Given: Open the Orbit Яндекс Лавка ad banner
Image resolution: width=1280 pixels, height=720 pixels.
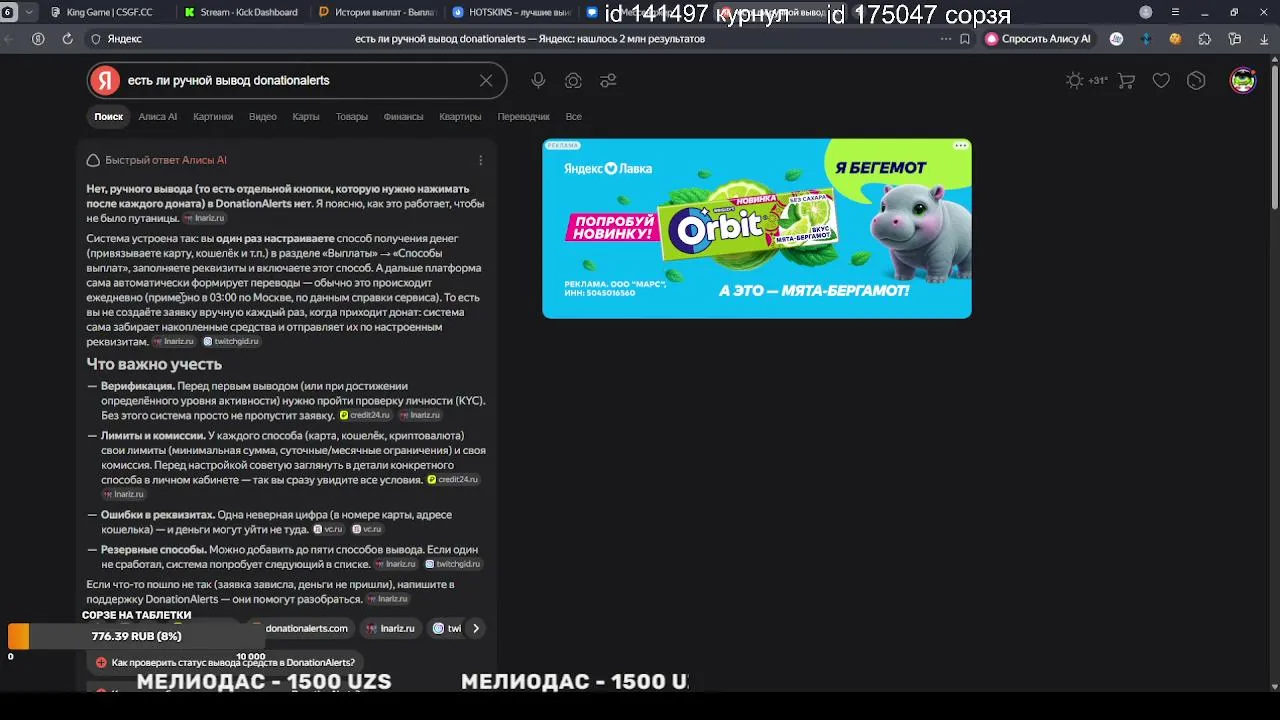Looking at the screenshot, I should coord(757,228).
